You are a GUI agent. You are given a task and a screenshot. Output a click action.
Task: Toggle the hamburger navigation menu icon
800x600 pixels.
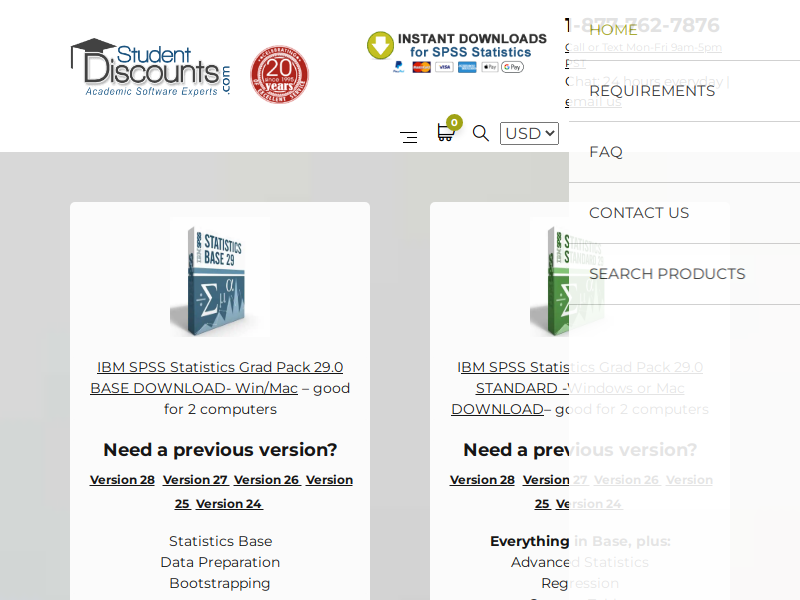coord(409,137)
